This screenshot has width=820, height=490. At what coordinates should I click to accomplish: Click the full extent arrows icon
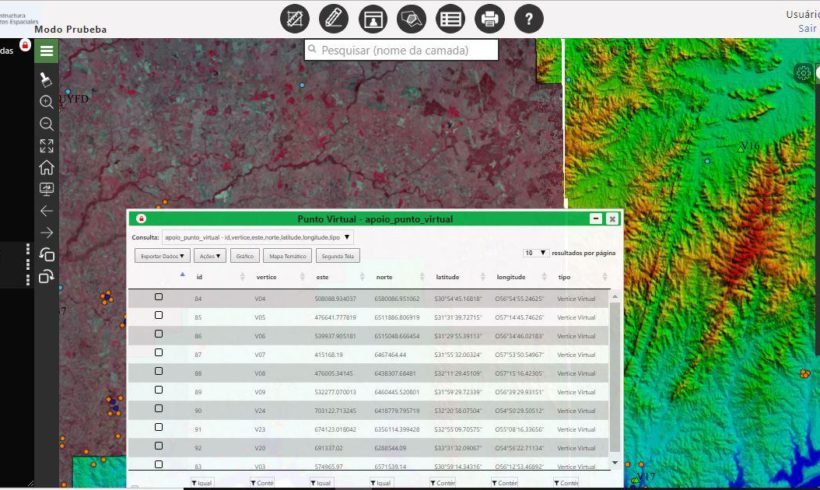pos(46,145)
